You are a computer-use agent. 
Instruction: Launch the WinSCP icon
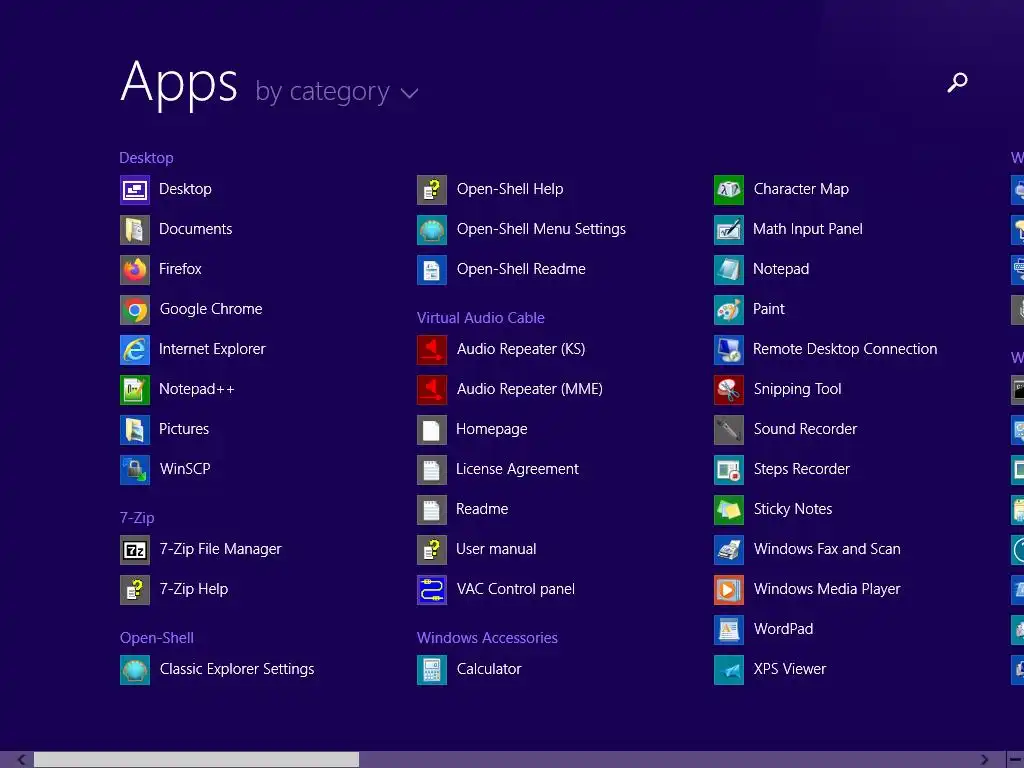coord(135,470)
